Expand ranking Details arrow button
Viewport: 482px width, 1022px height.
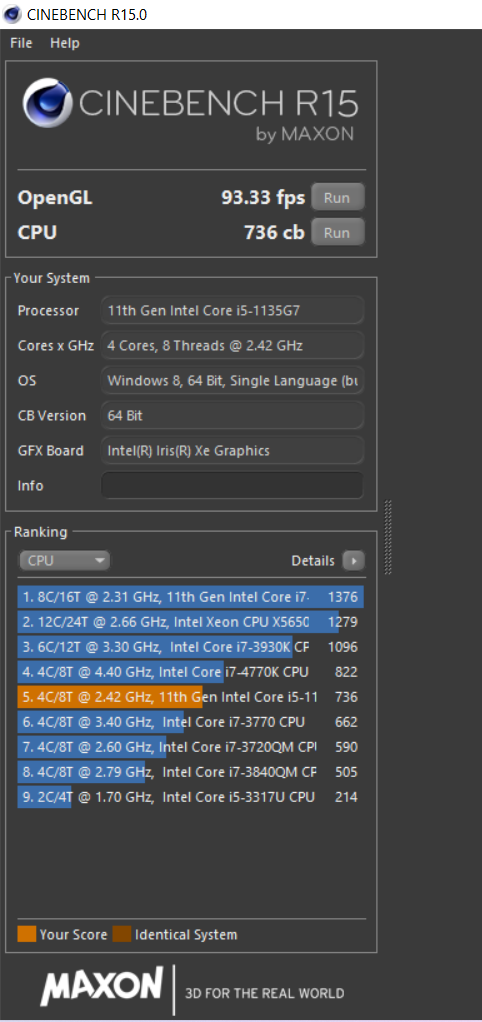tap(354, 561)
